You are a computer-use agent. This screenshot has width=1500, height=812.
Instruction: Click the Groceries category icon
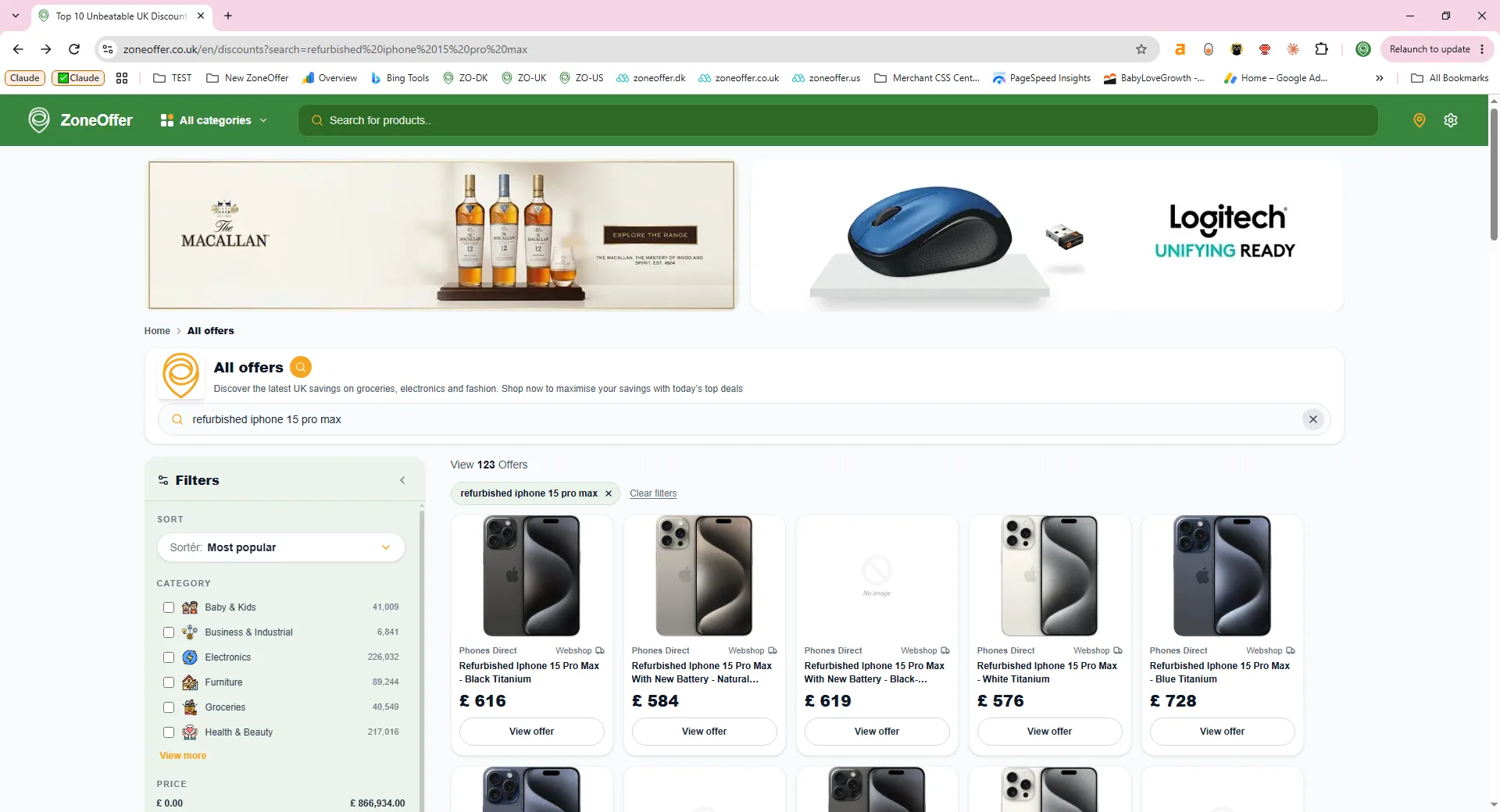point(190,707)
